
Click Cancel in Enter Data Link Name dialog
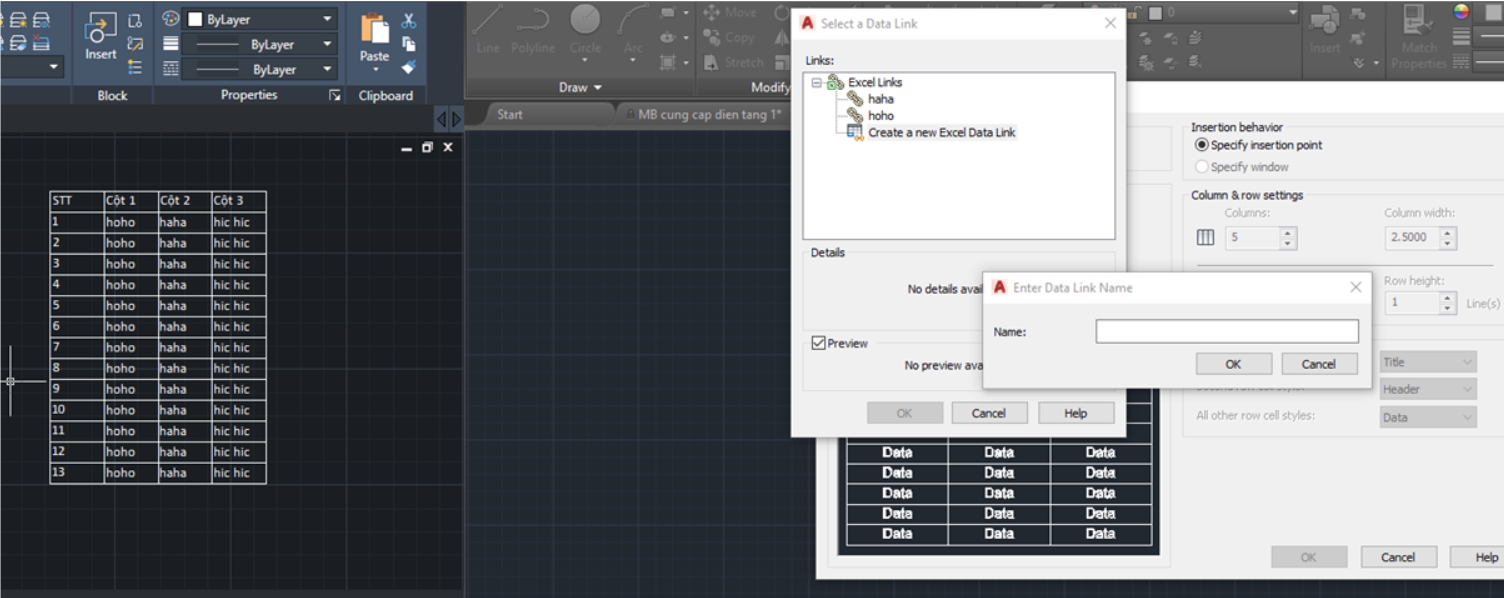point(1319,364)
